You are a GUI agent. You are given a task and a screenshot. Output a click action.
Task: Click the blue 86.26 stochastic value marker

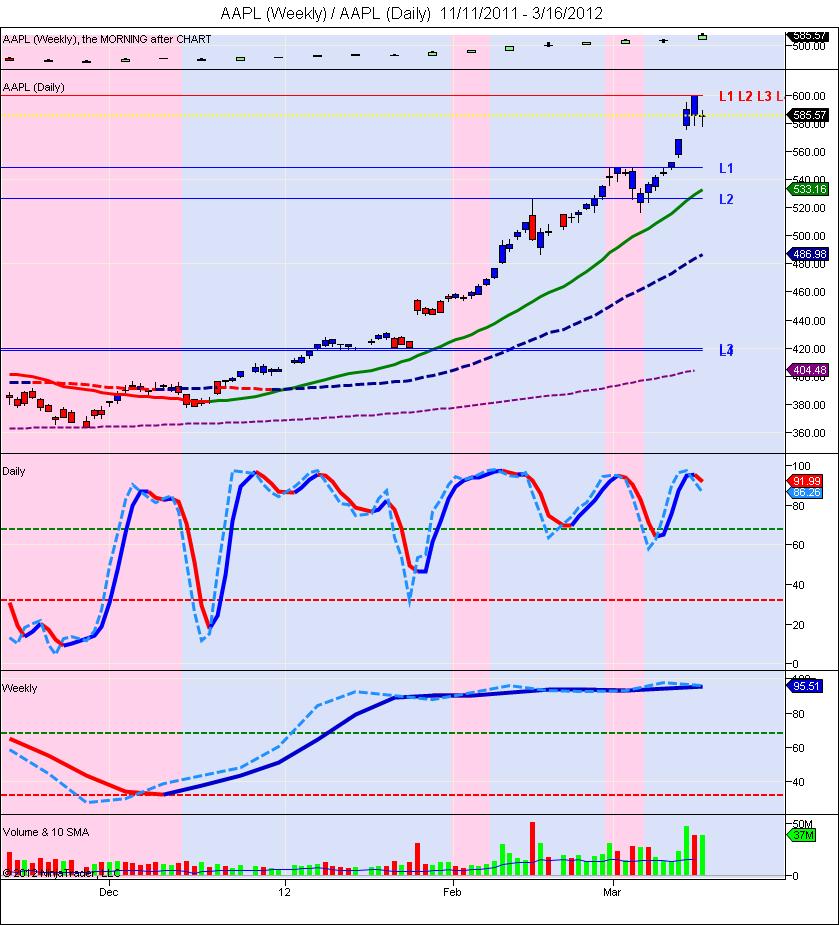coord(805,492)
